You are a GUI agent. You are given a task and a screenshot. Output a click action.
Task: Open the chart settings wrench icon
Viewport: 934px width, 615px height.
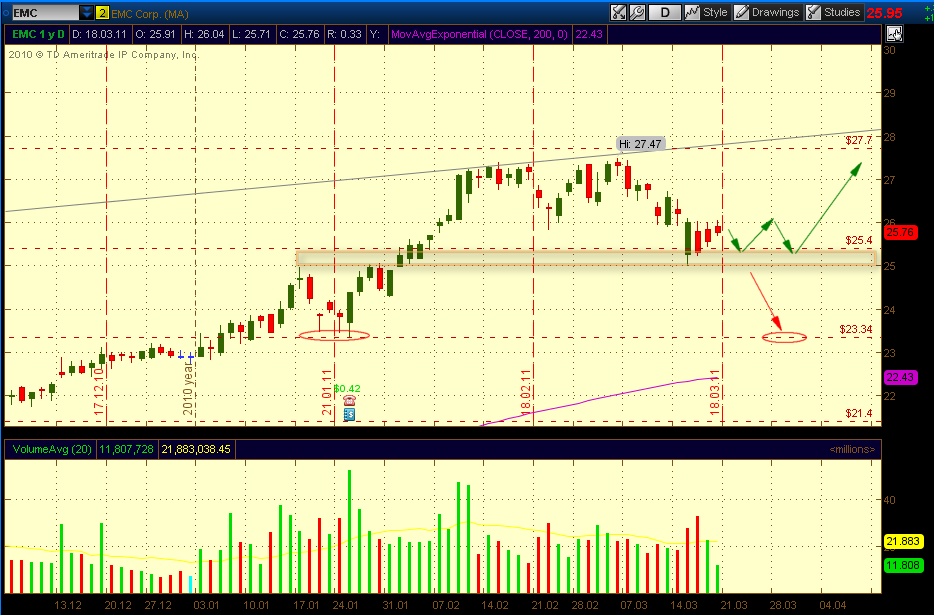click(637, 13)
